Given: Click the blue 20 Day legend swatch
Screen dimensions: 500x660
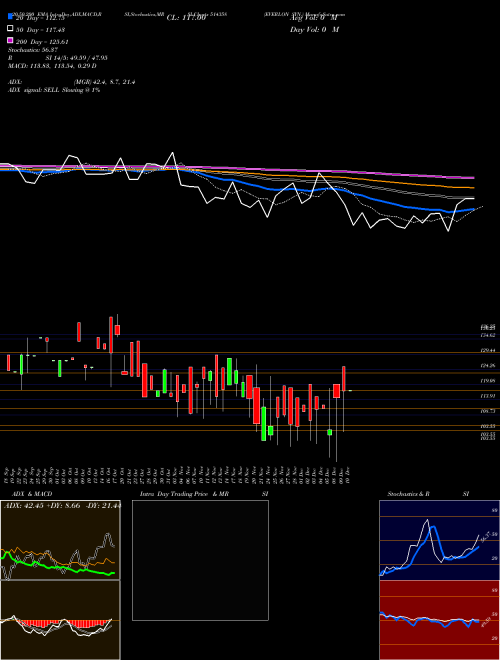Looking at the screenshot, I should [10, 17].
